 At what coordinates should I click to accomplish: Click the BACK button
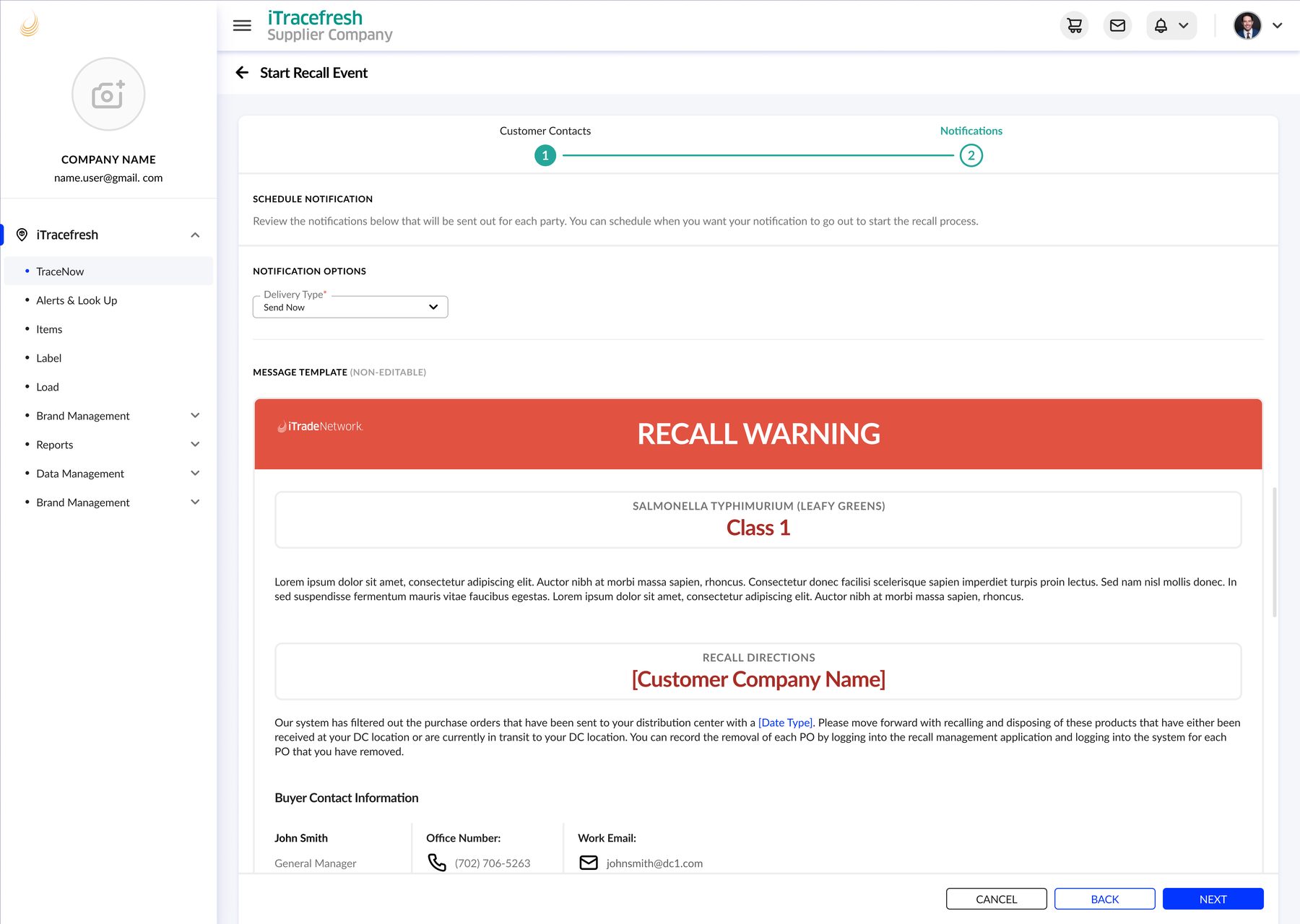click(x=1104, y=899)
